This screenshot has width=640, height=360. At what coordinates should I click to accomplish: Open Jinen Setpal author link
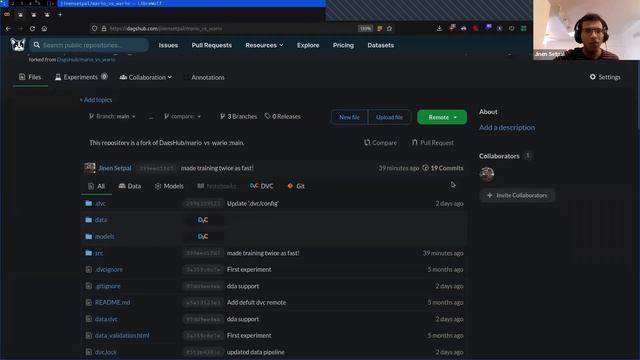115,168
